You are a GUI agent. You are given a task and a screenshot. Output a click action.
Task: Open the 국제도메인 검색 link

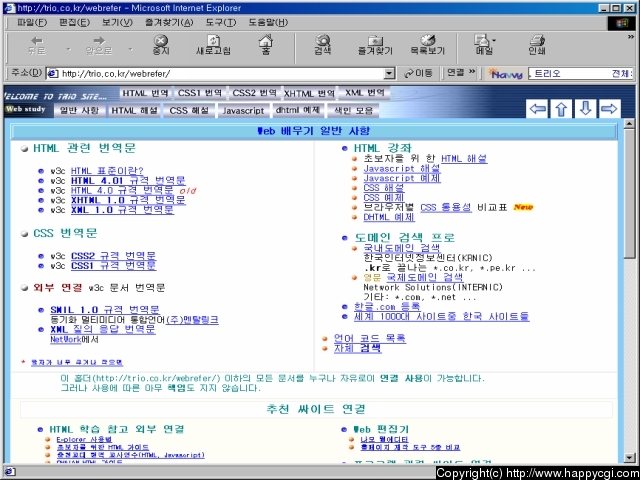(425, 278)
